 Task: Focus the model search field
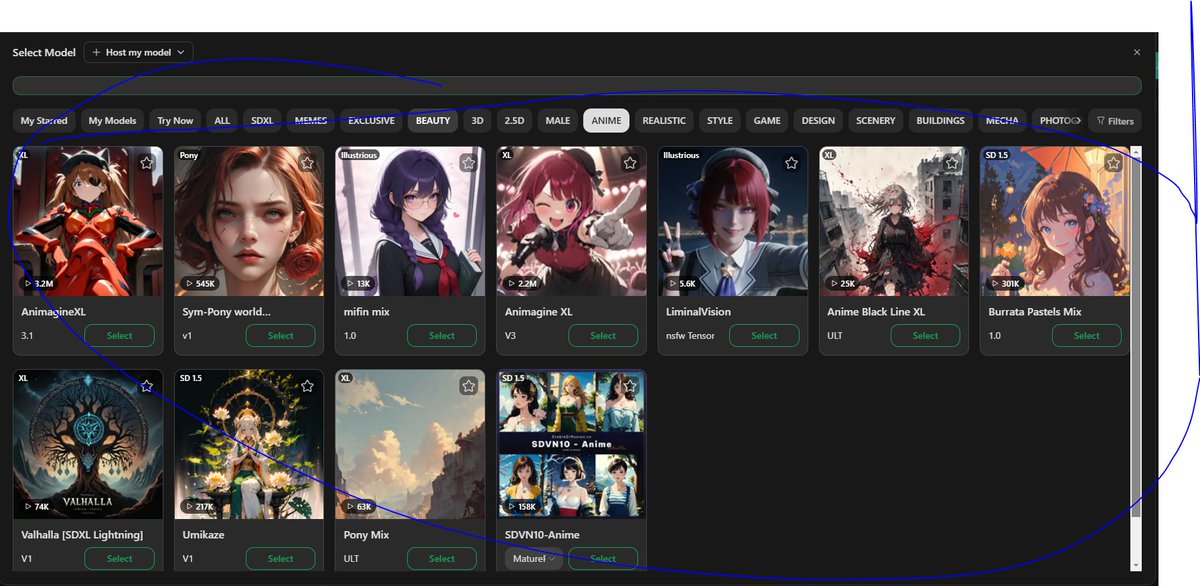pyautogui.click(x=577, y=86)
